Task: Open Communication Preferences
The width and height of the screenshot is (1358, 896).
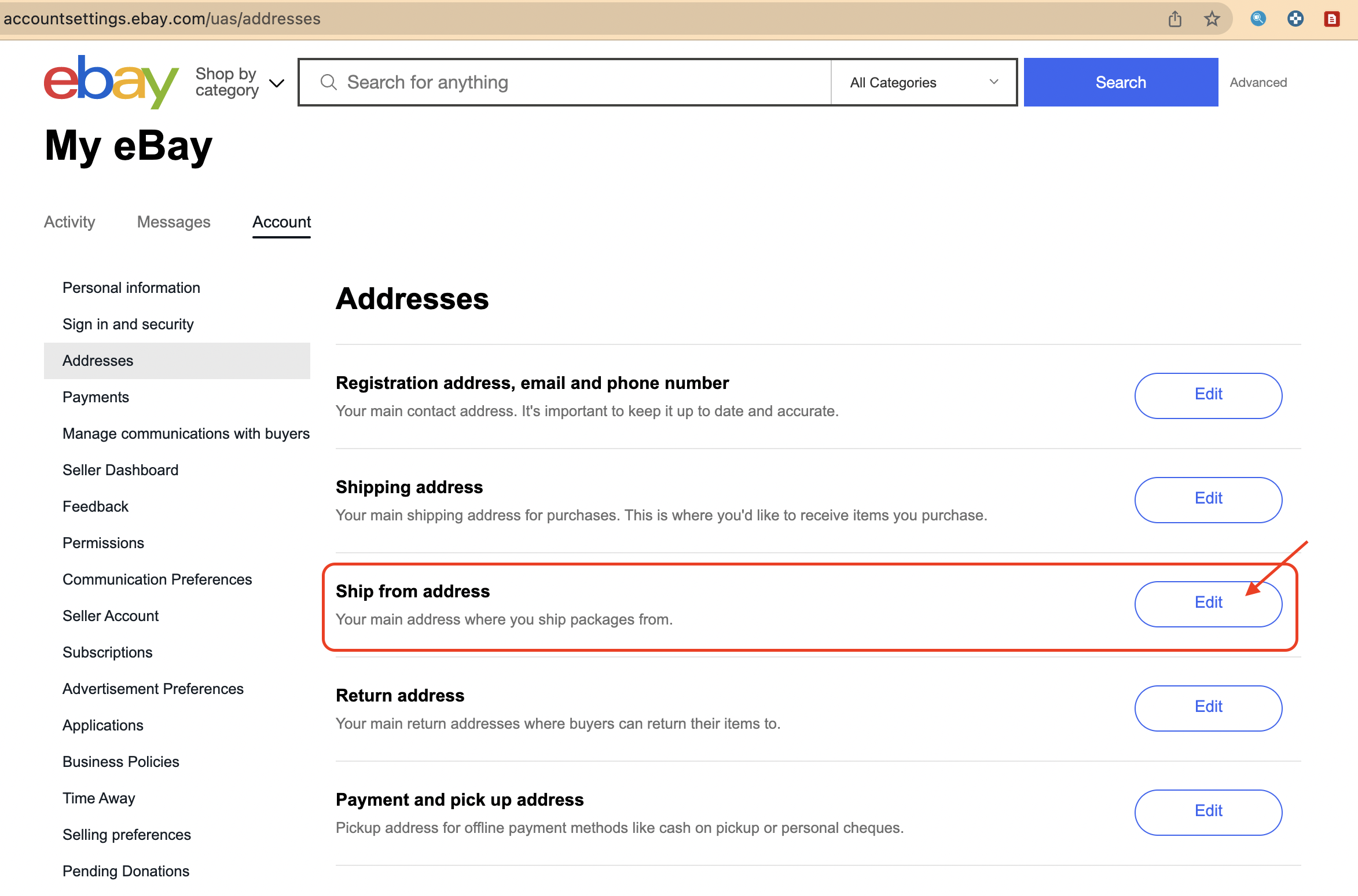Action: (157, 579)
